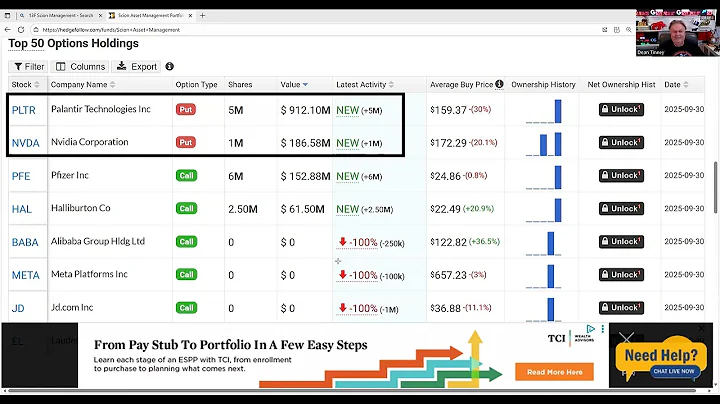720x404 pixels.
Task: Unlock net ownership history for JD
Action: [x=621, y=308]
